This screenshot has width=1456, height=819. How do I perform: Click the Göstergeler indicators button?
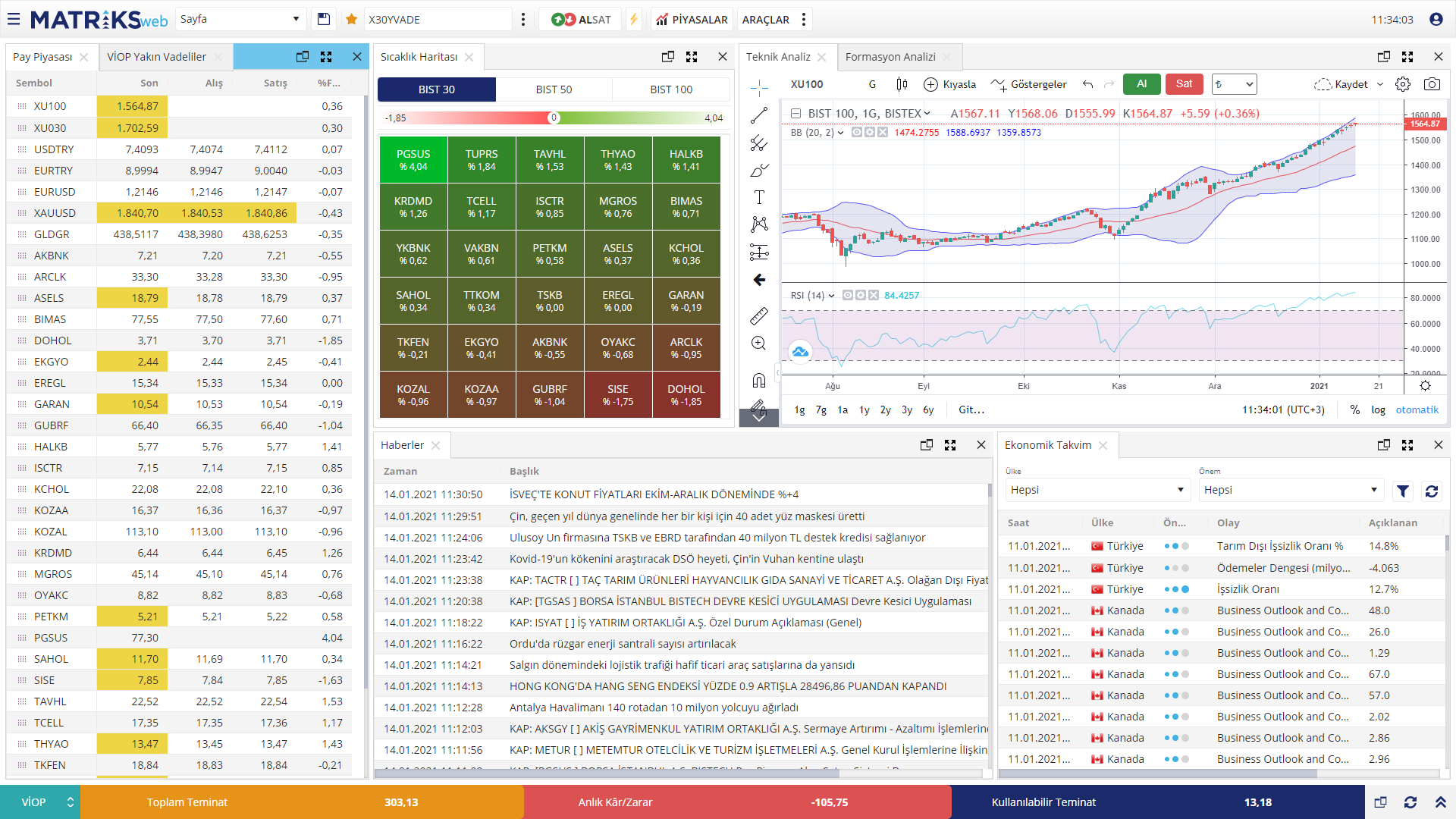(x=1029, y=84)
